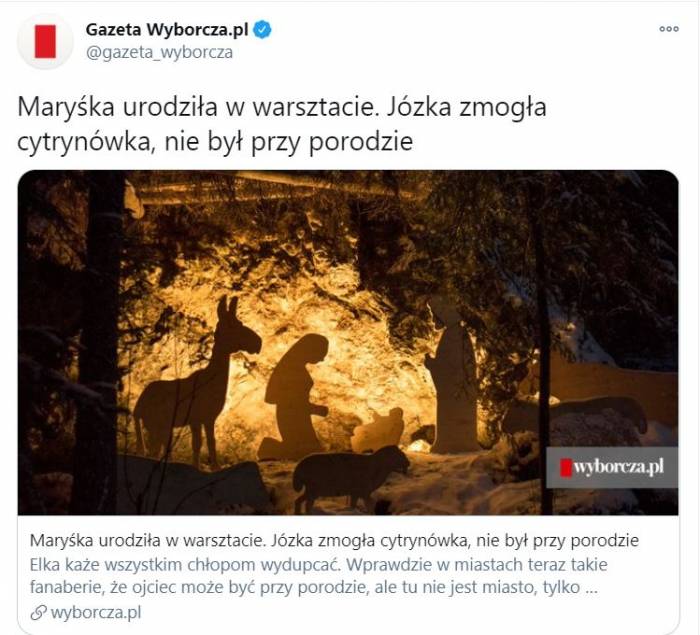Viewport: 700px width, 635px height.
Task: Click the kneeling figure silhouette in the photo
Action: [294, 397]
